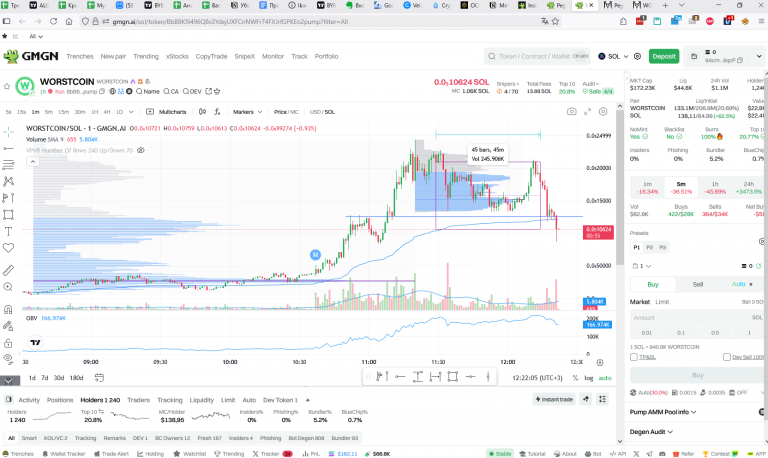Copy the Bb88...pump contract address
Screen dimensions: 768x458
point(102,91)
